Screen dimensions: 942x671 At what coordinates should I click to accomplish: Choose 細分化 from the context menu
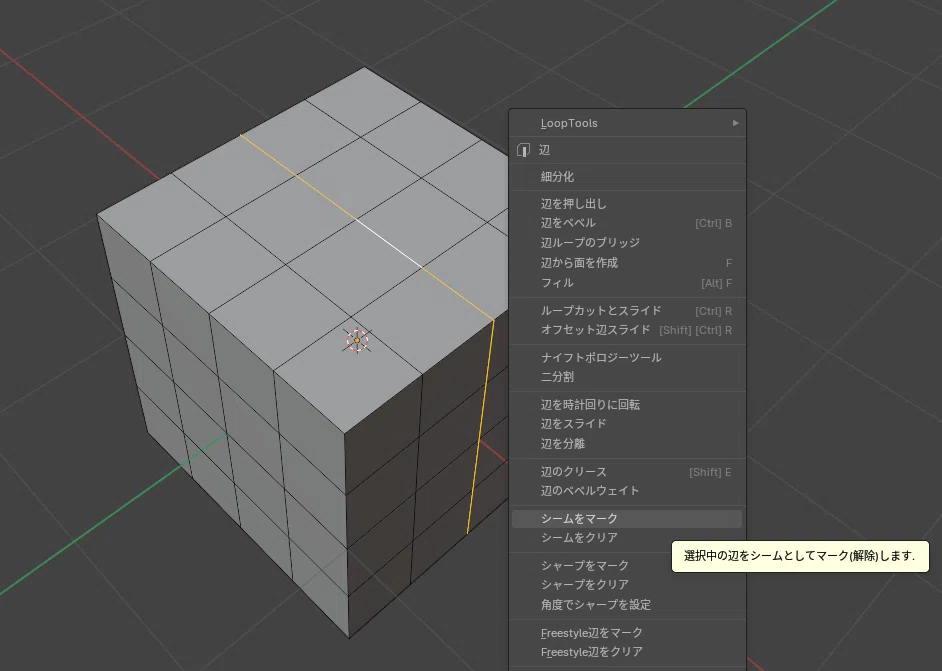[x=627, y=177]
